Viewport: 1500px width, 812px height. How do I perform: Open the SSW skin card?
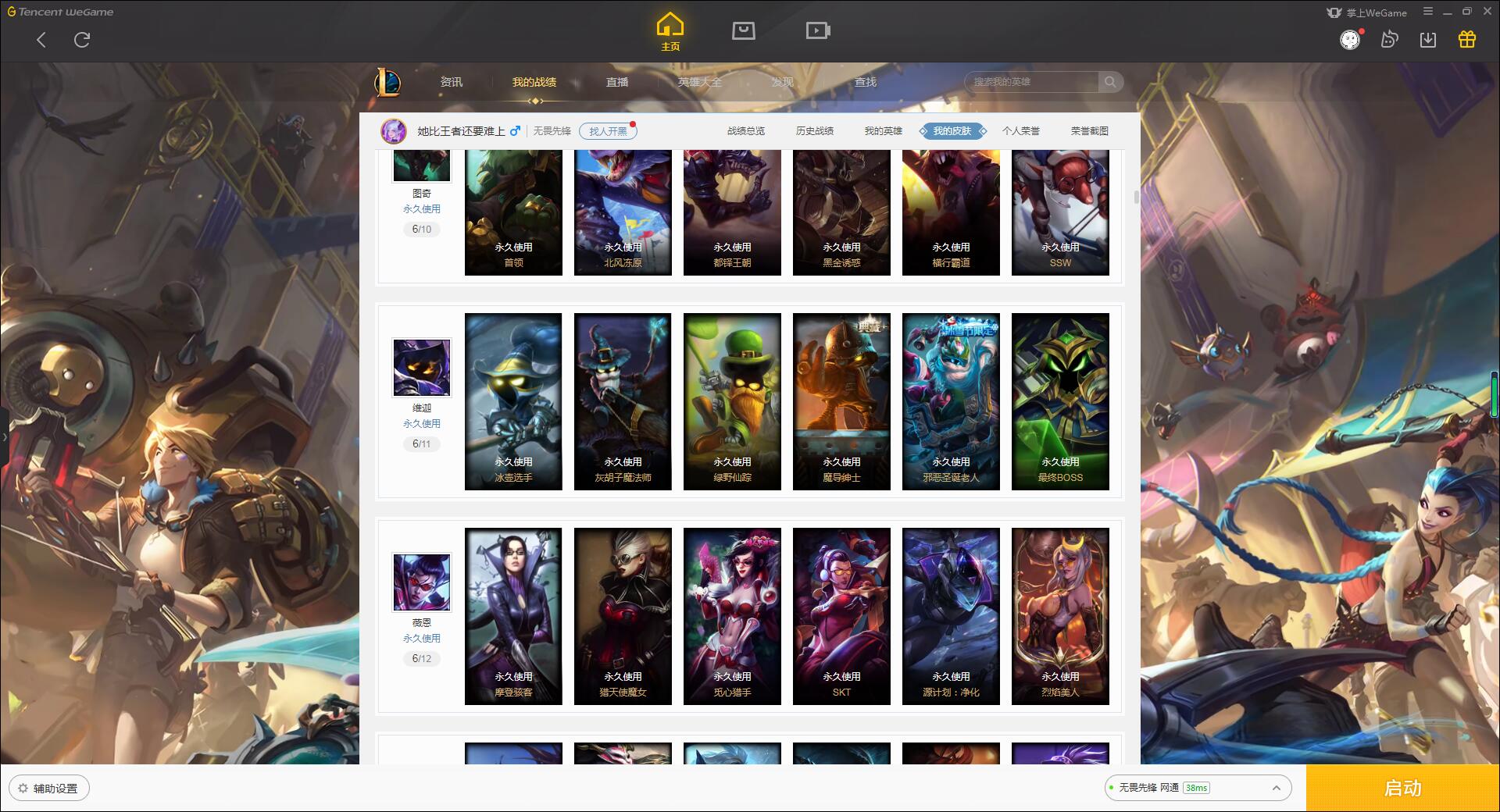pyautogui.click(x=1060, y=212)
